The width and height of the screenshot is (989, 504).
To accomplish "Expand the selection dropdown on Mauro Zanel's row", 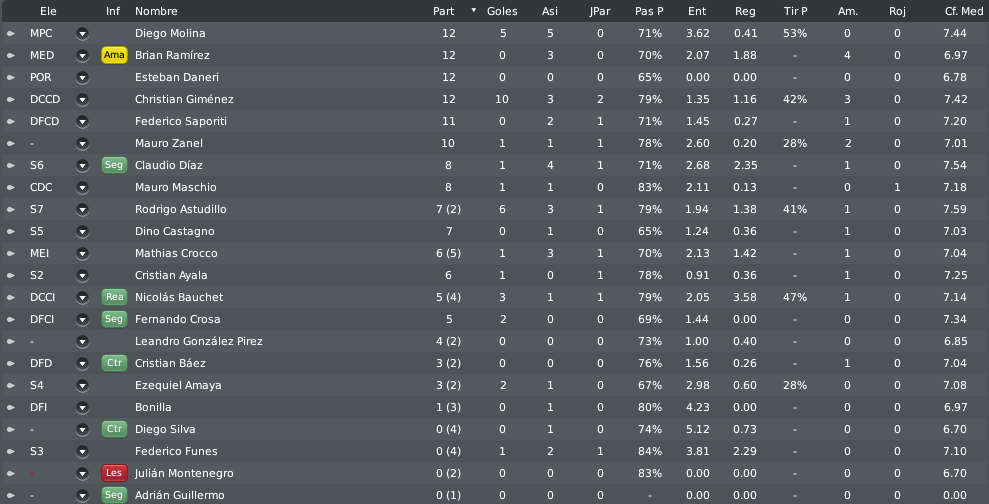I will coord(82,144).
